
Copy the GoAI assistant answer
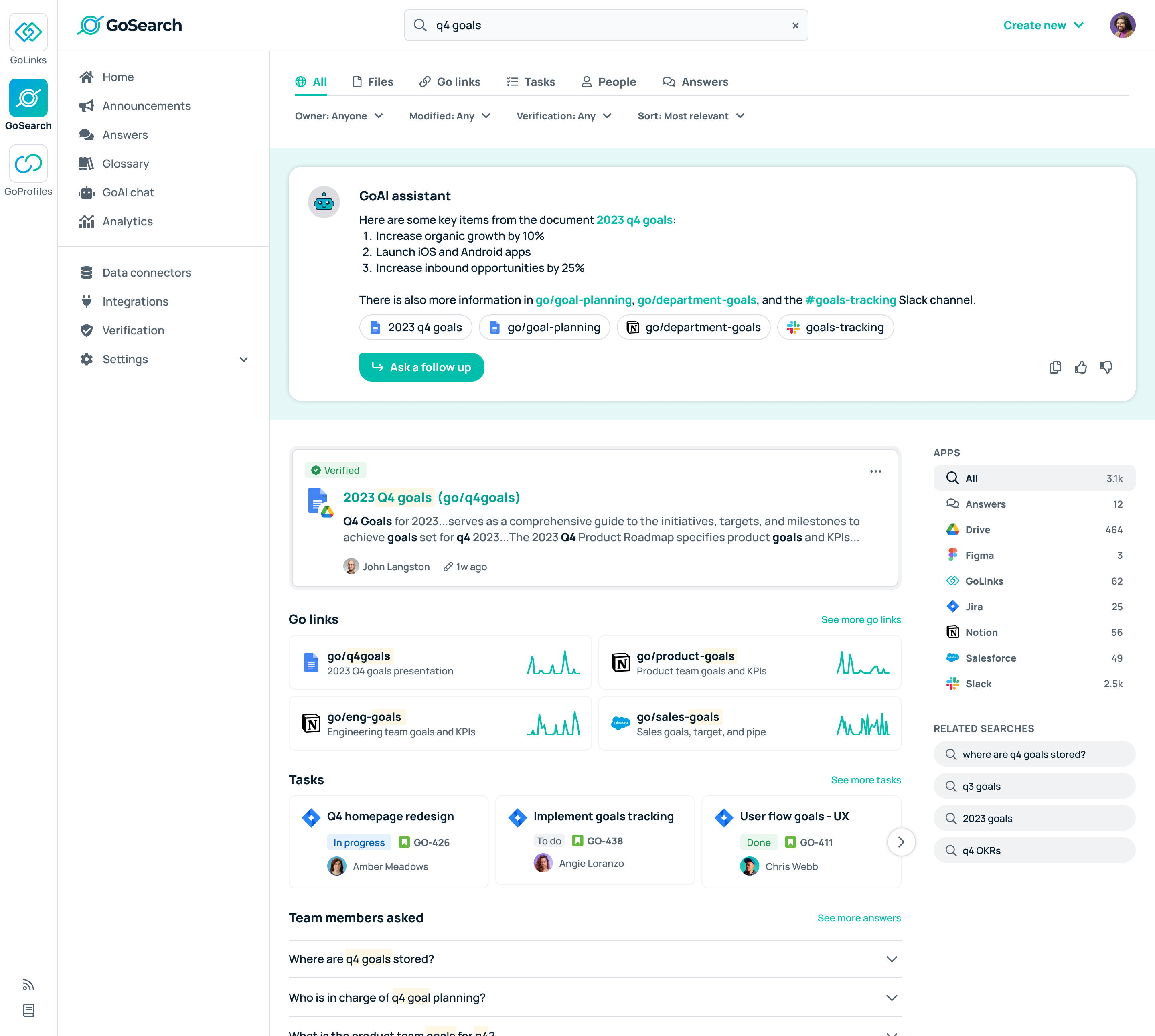pyautogui.click(x=1055, y=368)
